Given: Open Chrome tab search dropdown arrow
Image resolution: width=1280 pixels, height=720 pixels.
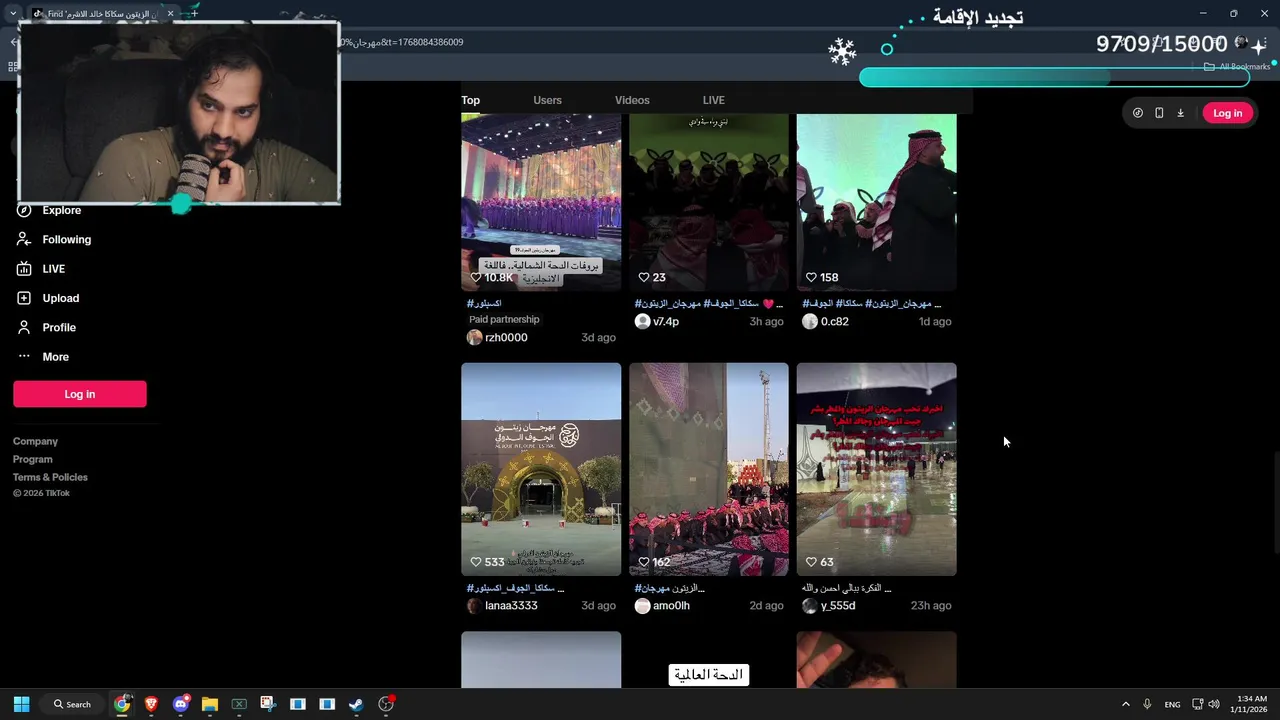Looking at the screenshot, I should coord(13,13).
